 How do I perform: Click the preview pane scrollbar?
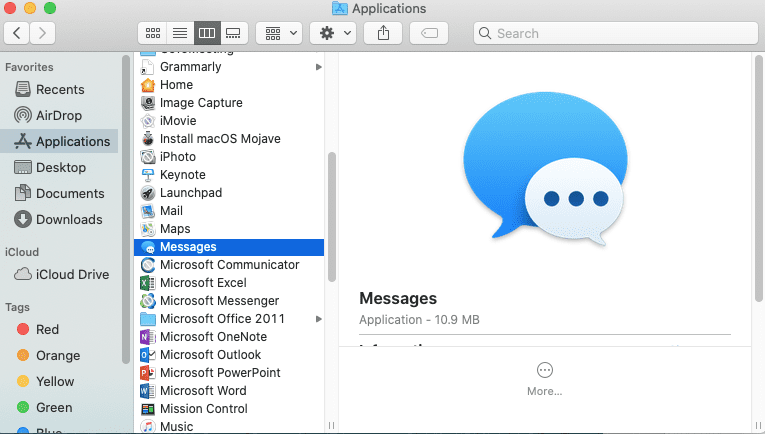tap(759, 178)
